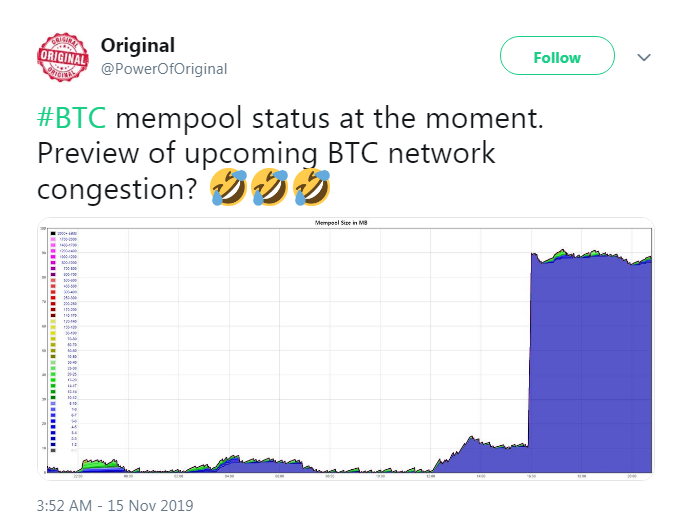693x524 pixels.
Task: Click the dark blue bottom legend swatch
Action: (x=52, y=444)
